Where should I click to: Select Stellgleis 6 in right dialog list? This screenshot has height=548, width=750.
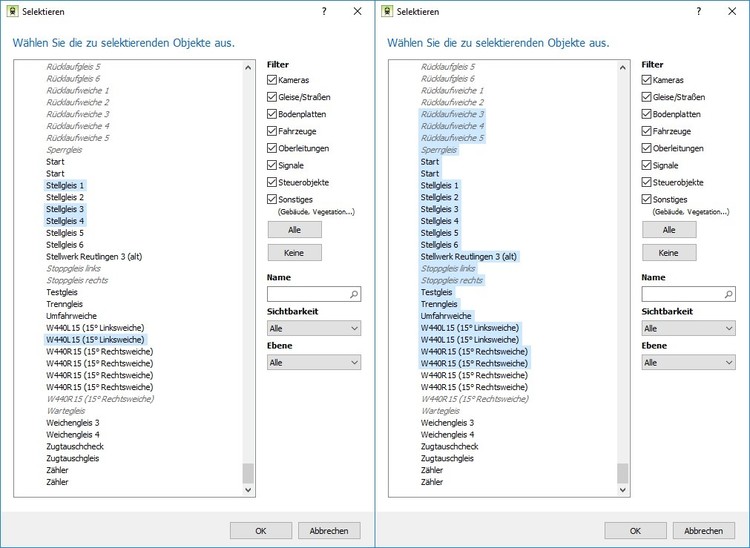point(440,245)
